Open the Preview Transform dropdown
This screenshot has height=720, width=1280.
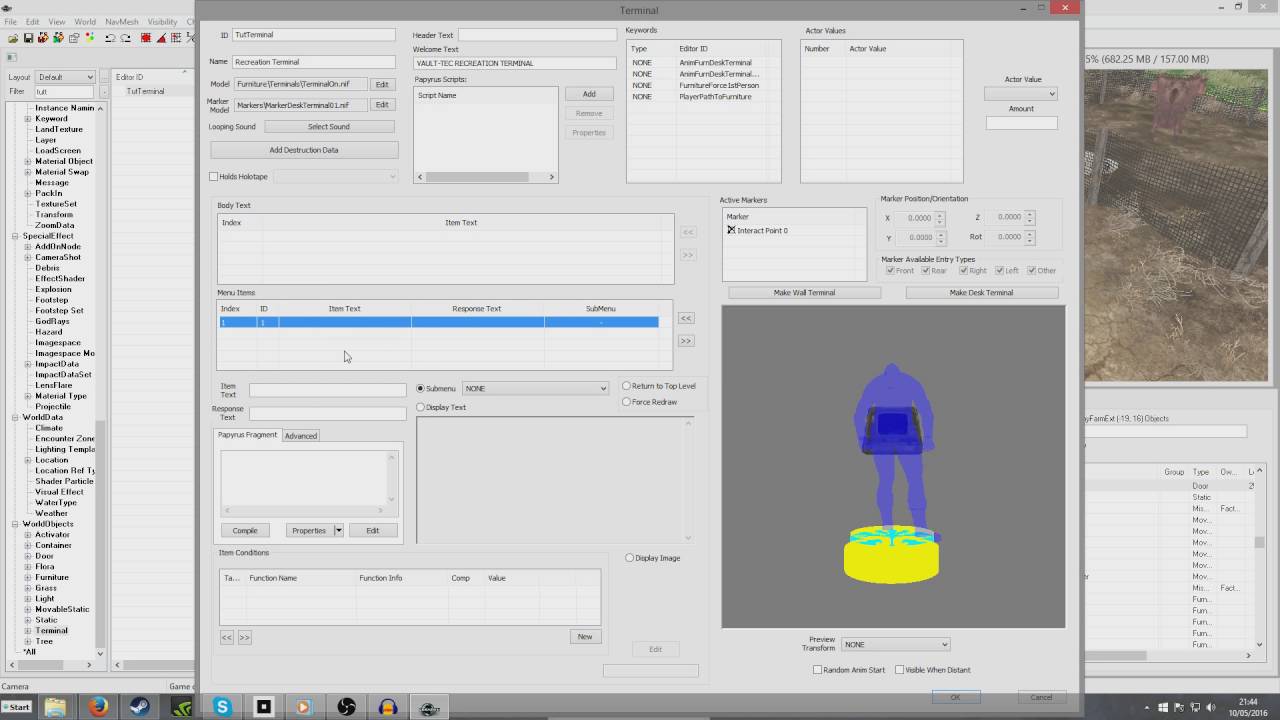[x=895, y=644]
